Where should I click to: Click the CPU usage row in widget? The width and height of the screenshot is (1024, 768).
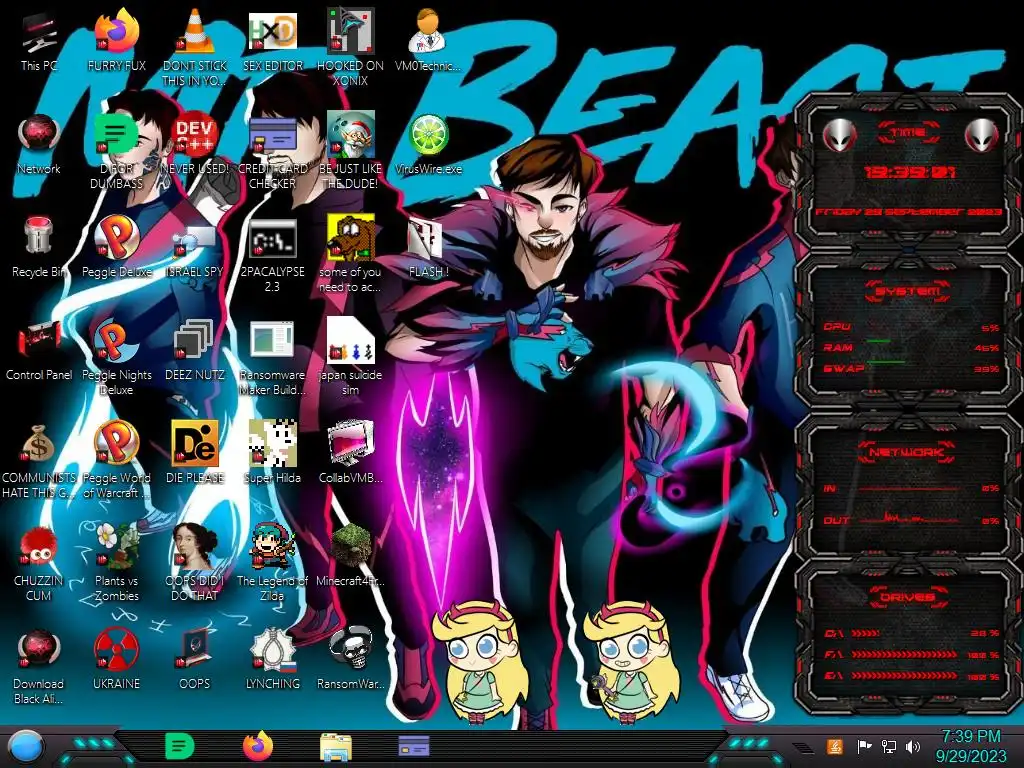click(x=912, y=327)
